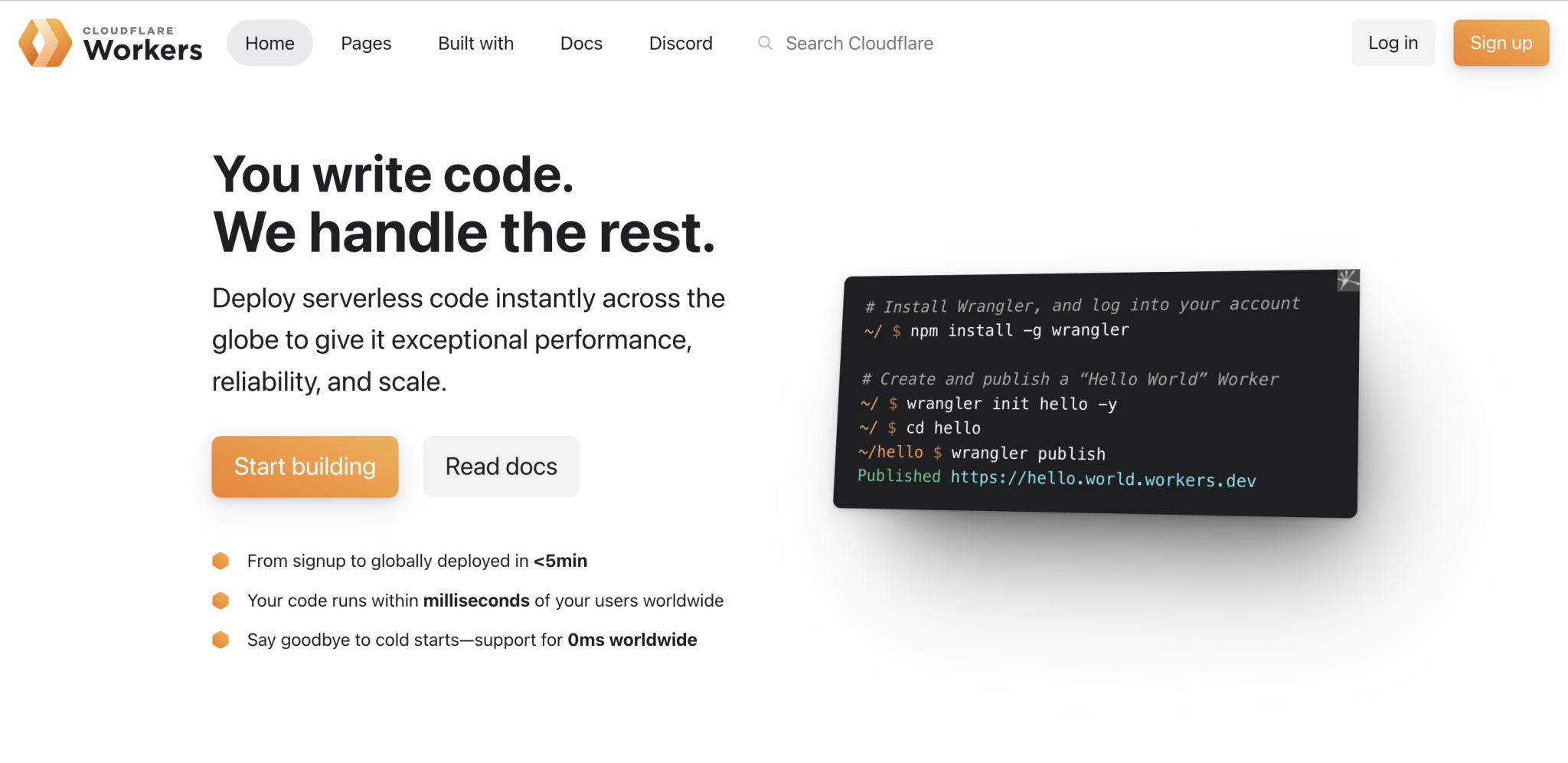The image size is (1568, 763).
Task: Open the Discord link
Action: [680, 43]
